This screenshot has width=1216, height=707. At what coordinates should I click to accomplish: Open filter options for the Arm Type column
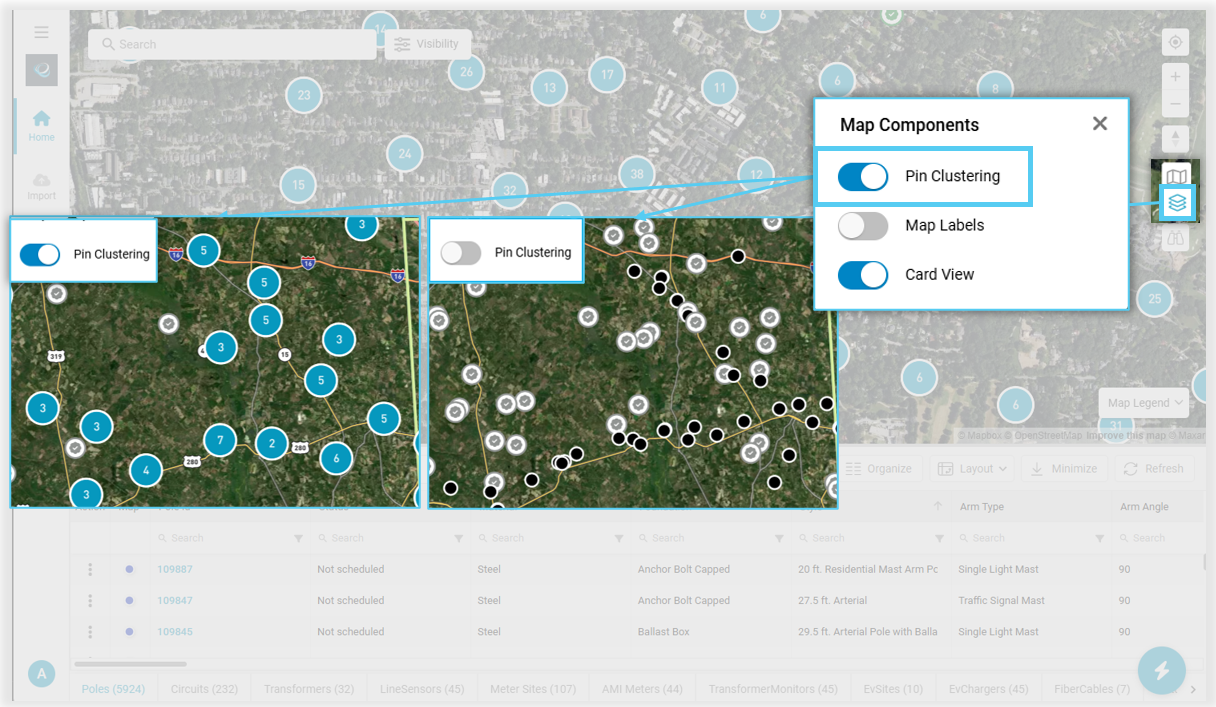click(x=1099, y=538)
